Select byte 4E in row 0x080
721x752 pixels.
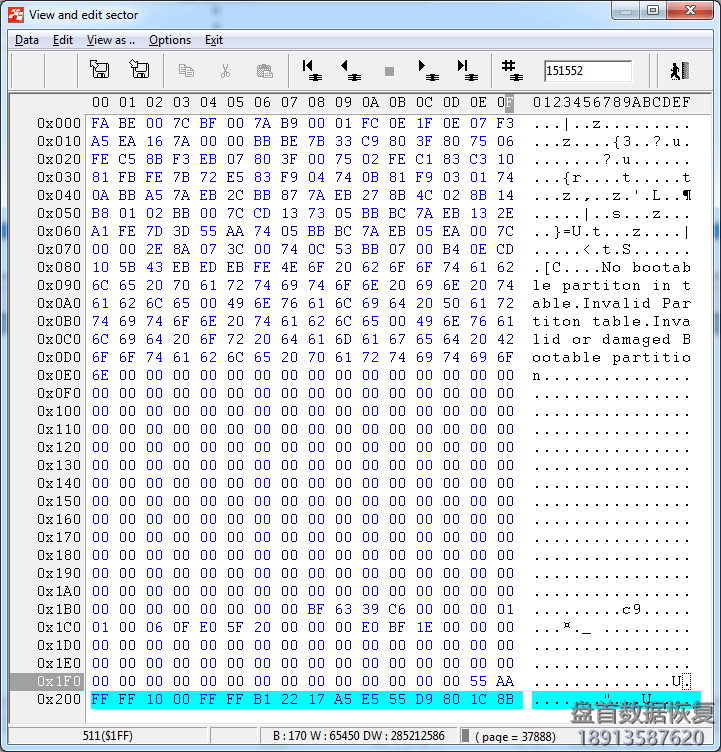coord(289,267)
